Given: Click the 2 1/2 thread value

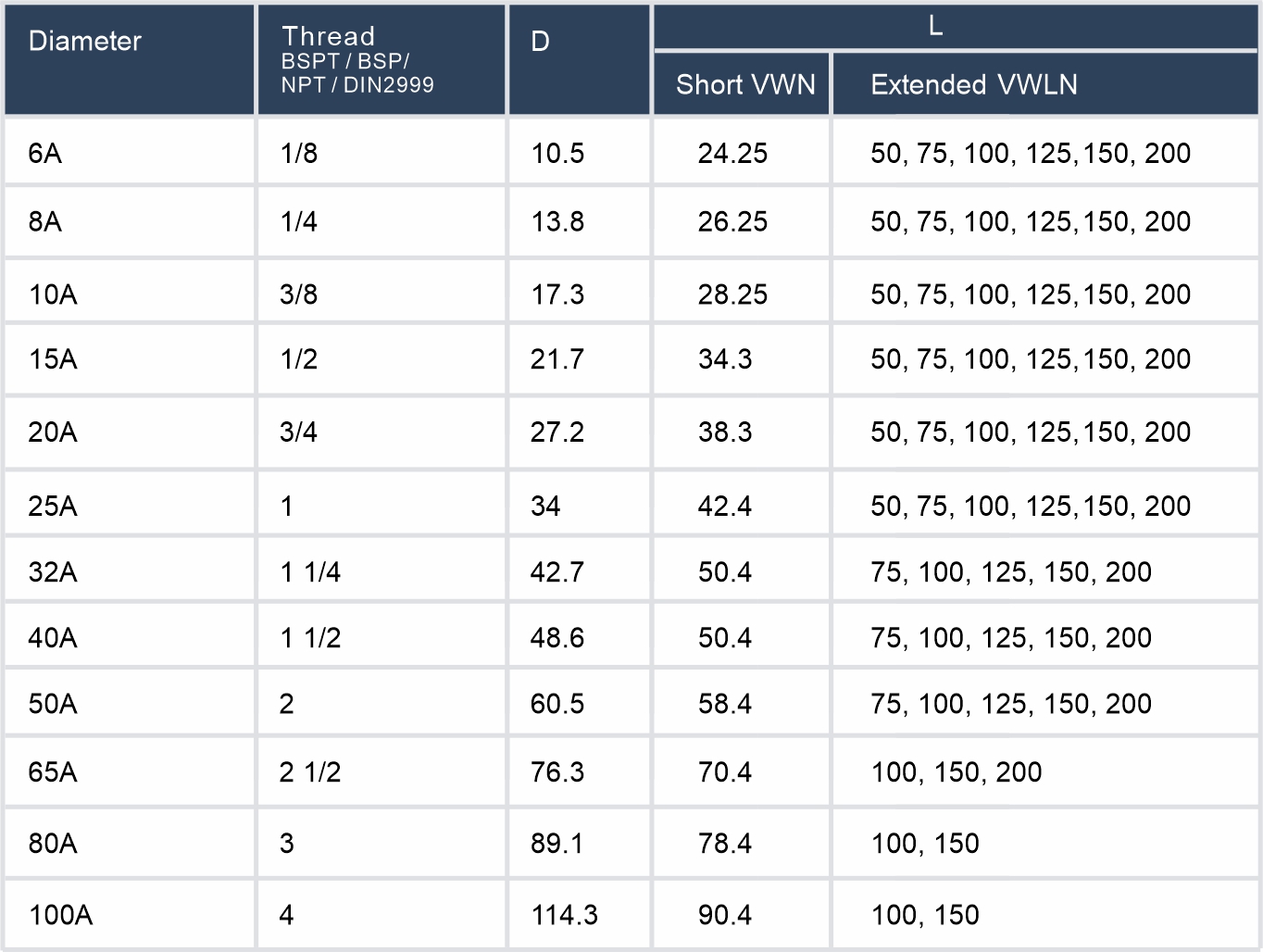Looking at the screenshot, I should (x=310, y=771).
